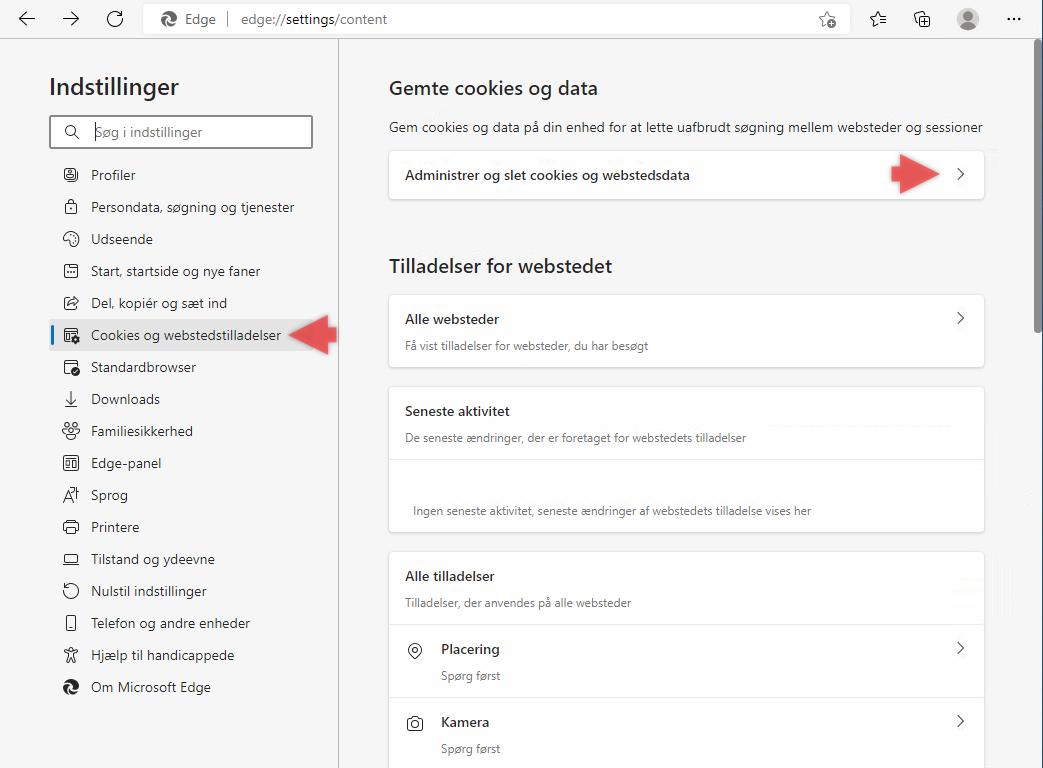This screenshot has height=768, width=1043.
Task: Click the Nulstil indstillinger reset icon
Action: 71,591
